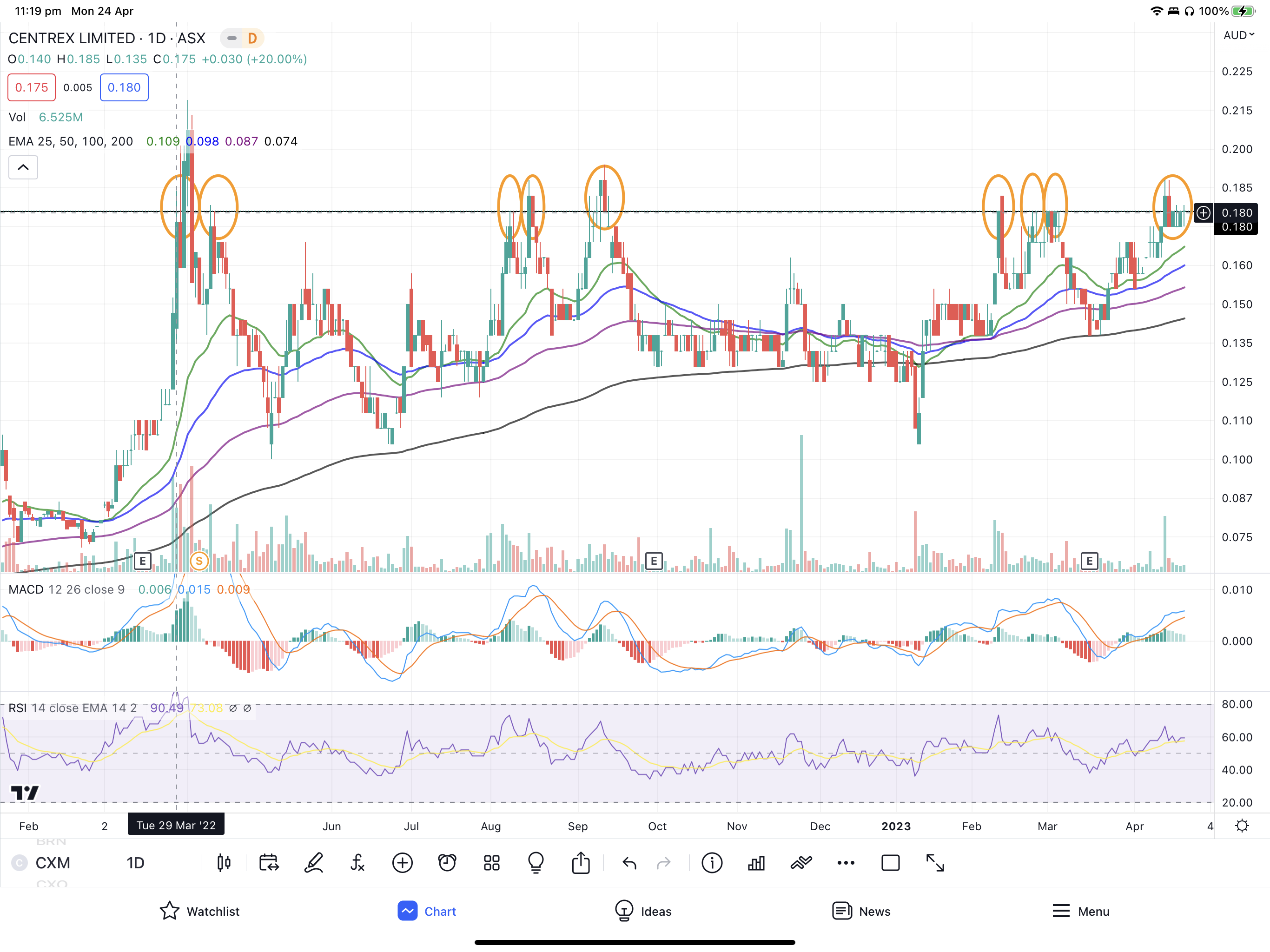
Task: Tap the blue 0.180 buy price button
Action: [x=124, y=87]
